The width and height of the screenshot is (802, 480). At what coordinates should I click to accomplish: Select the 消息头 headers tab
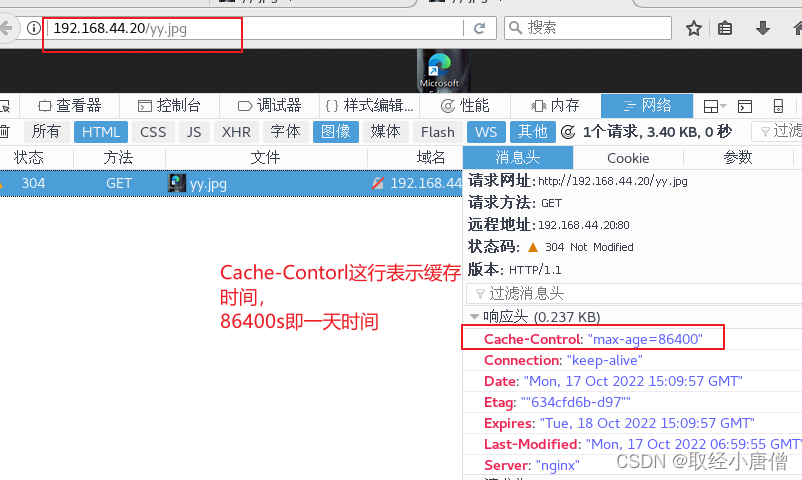coord(518,157)
